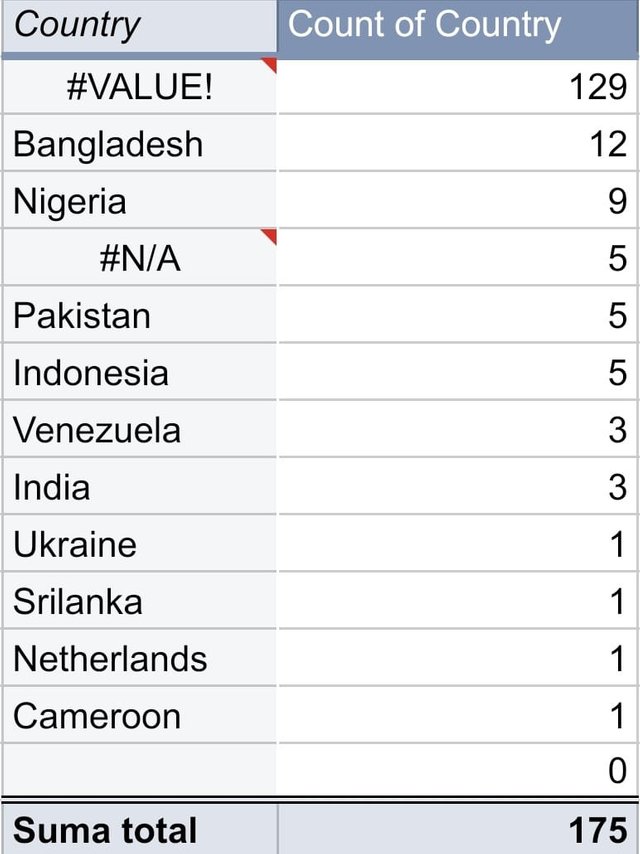The width and height of the screenshot is (640, 854).
Task: Click the red note indicator on #N/A cell
Action: [270, 235]
